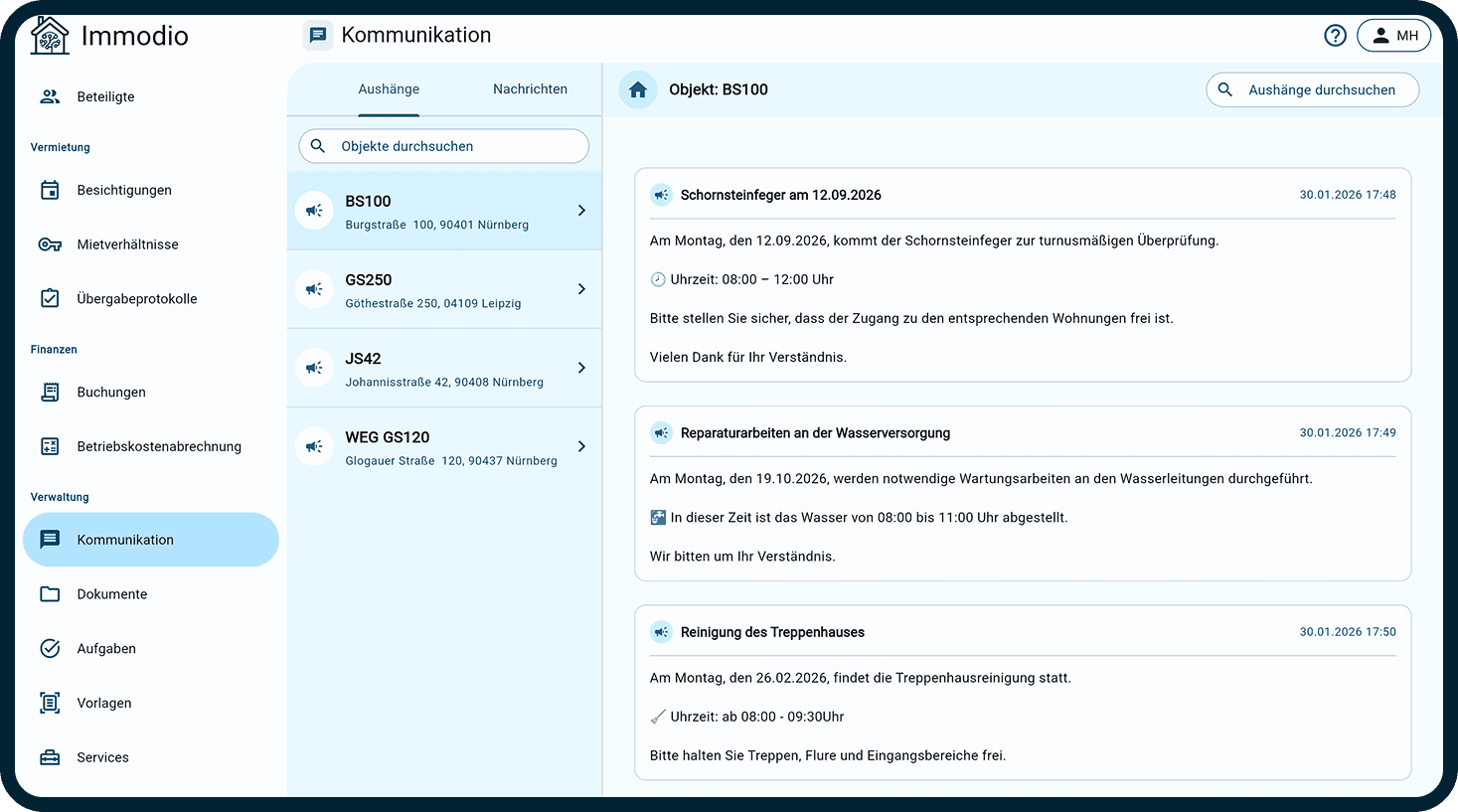The height and width of the screenshot is (812, 1458).
Task: Click the Mietverhältnisse key icon
Action: pos(50,244)
